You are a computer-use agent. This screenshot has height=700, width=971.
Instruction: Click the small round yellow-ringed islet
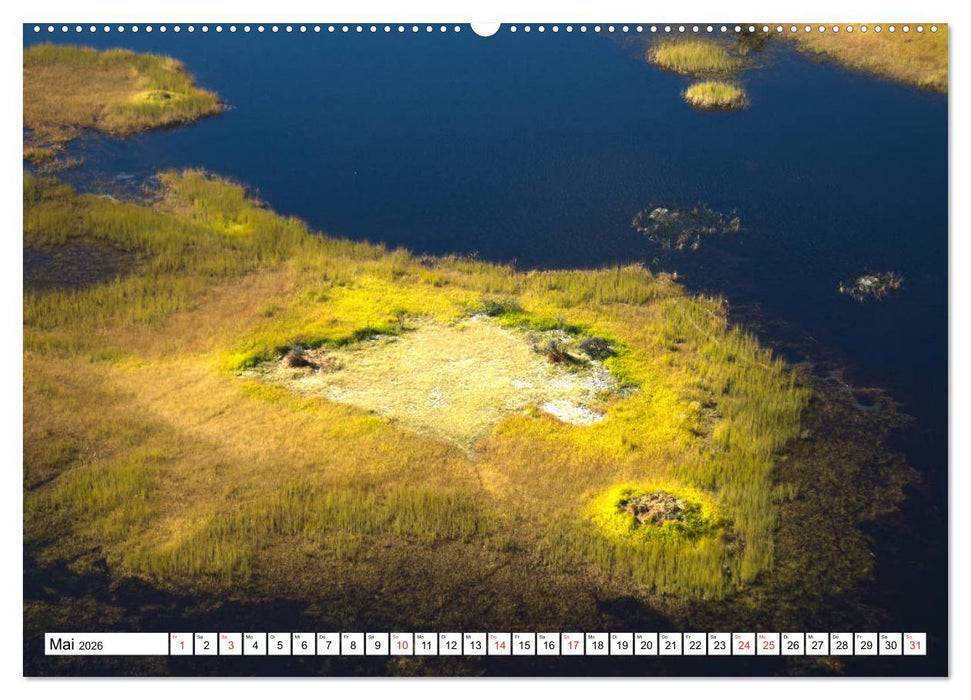pyautogui.click(x=655, y=510)
